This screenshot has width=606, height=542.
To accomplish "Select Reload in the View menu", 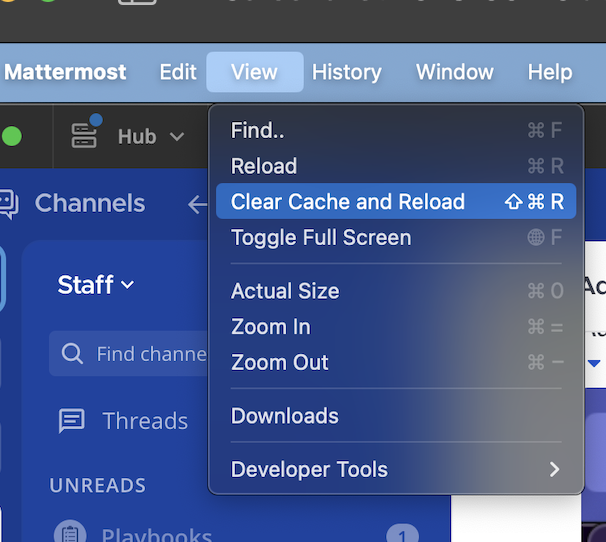I will tap(396, 166).
